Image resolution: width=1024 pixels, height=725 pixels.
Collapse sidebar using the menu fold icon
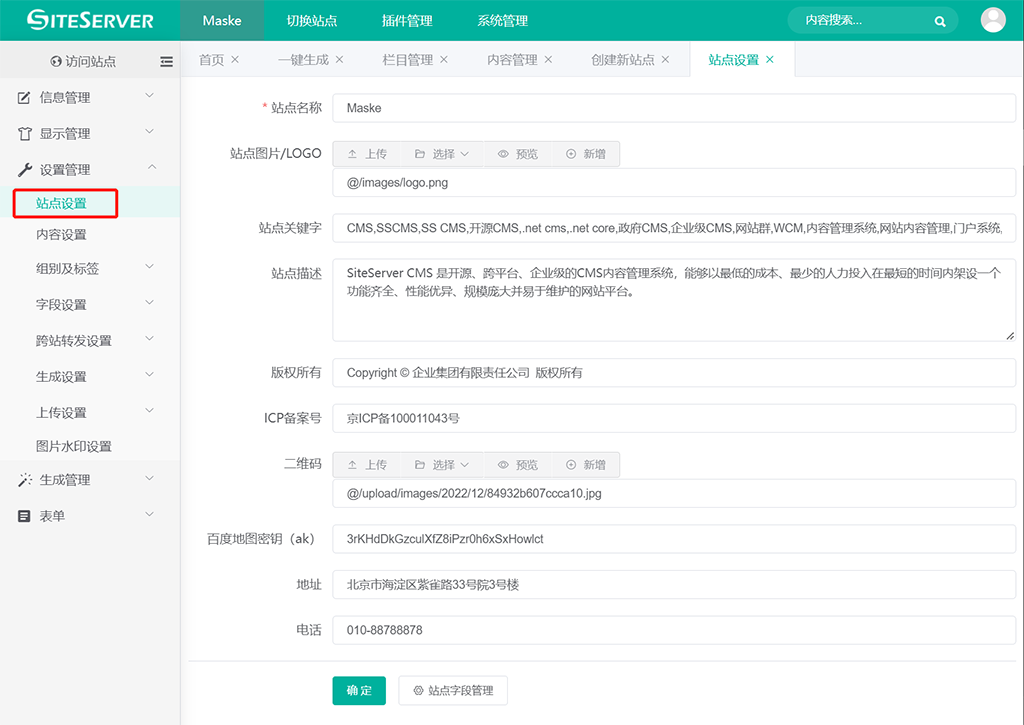(166, 61)
